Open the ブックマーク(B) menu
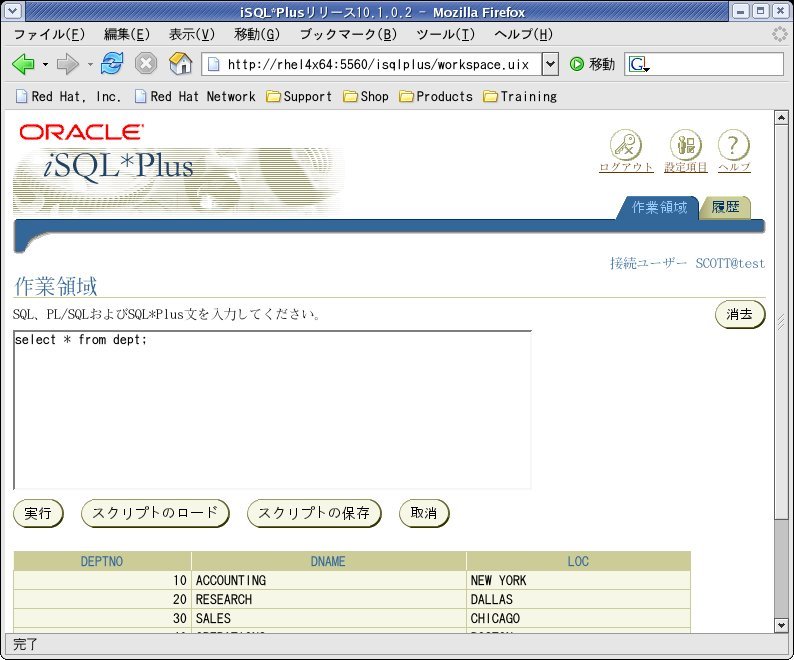Image resolution: width=794 pixels, height=660 pixels. (348, 34)
